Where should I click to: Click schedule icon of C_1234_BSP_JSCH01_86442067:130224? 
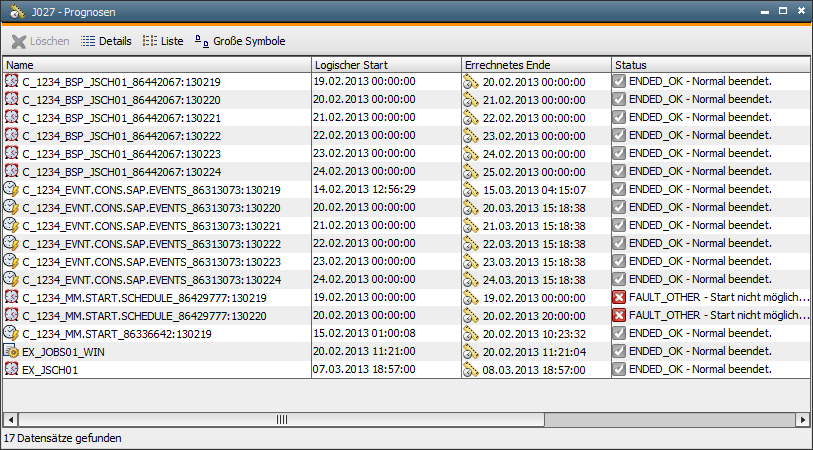(11, 171)
